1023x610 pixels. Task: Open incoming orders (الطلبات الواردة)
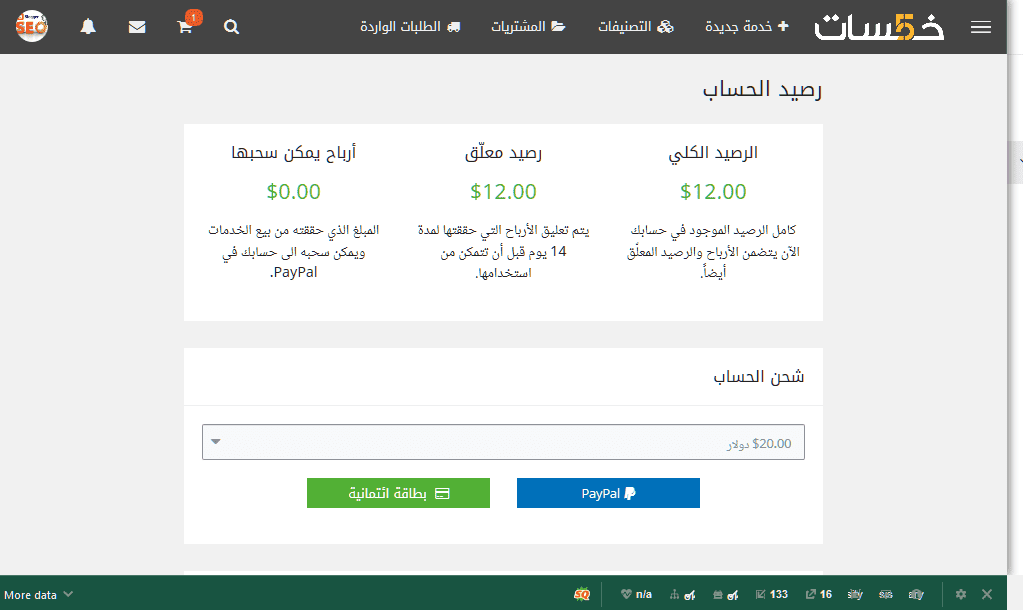410,27
